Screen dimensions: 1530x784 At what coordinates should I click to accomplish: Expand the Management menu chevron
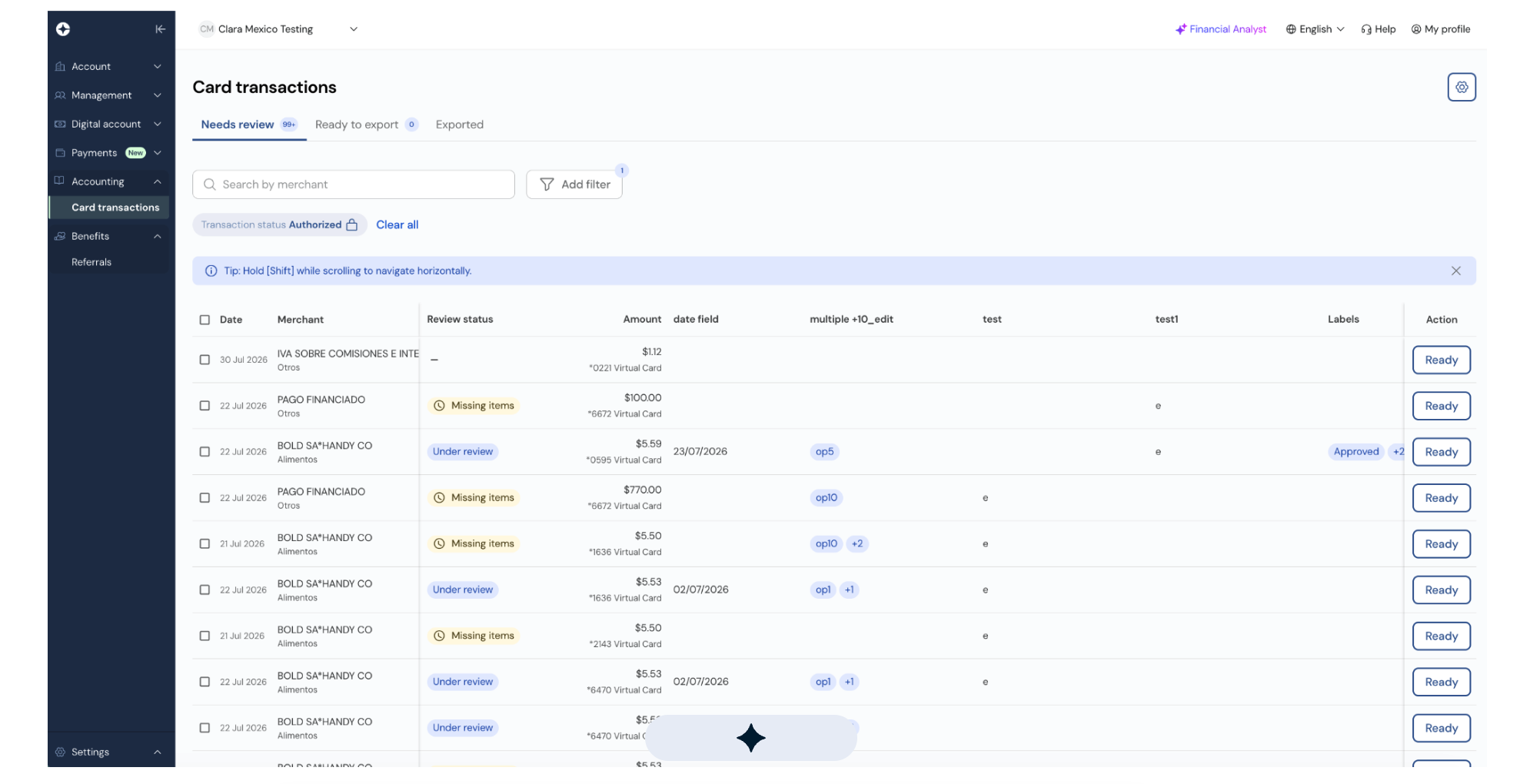click(158, 95)
